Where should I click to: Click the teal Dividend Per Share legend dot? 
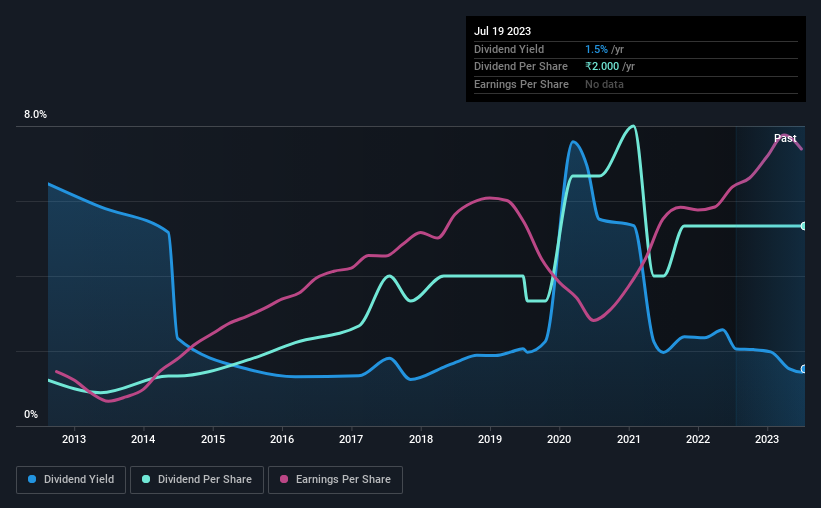click(146, 479)
